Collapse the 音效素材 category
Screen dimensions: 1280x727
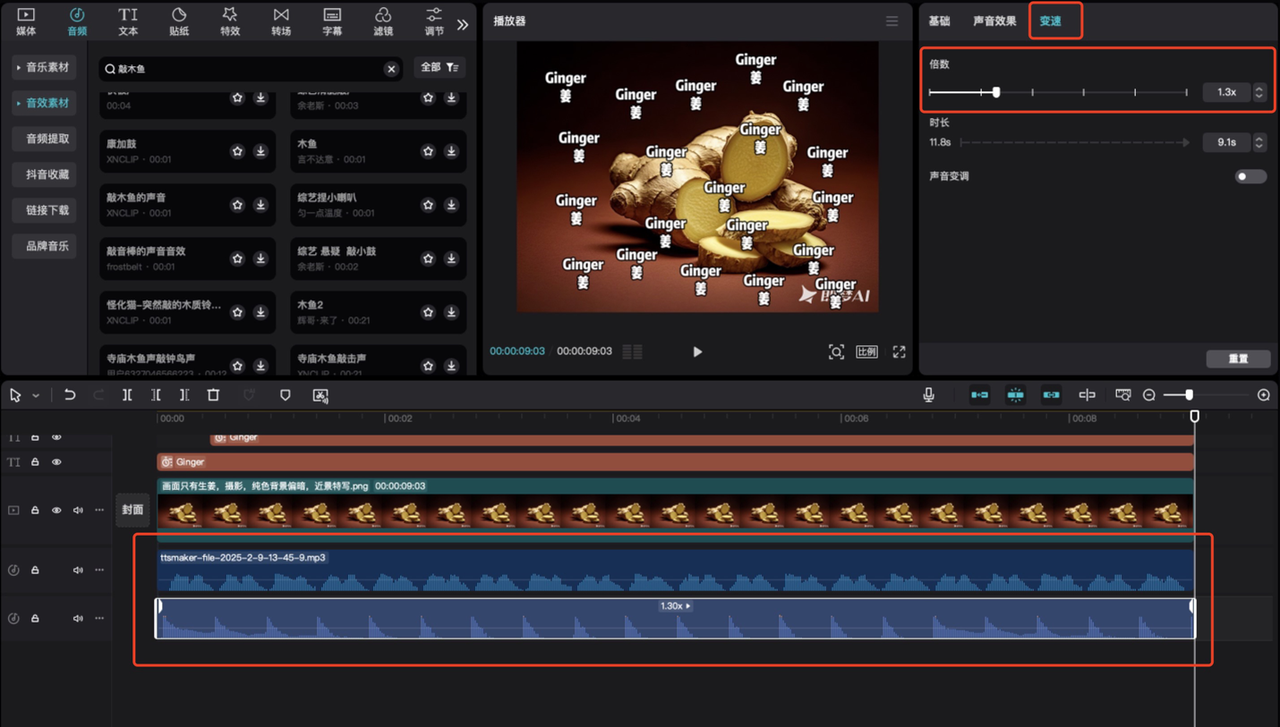click(44, 103)
